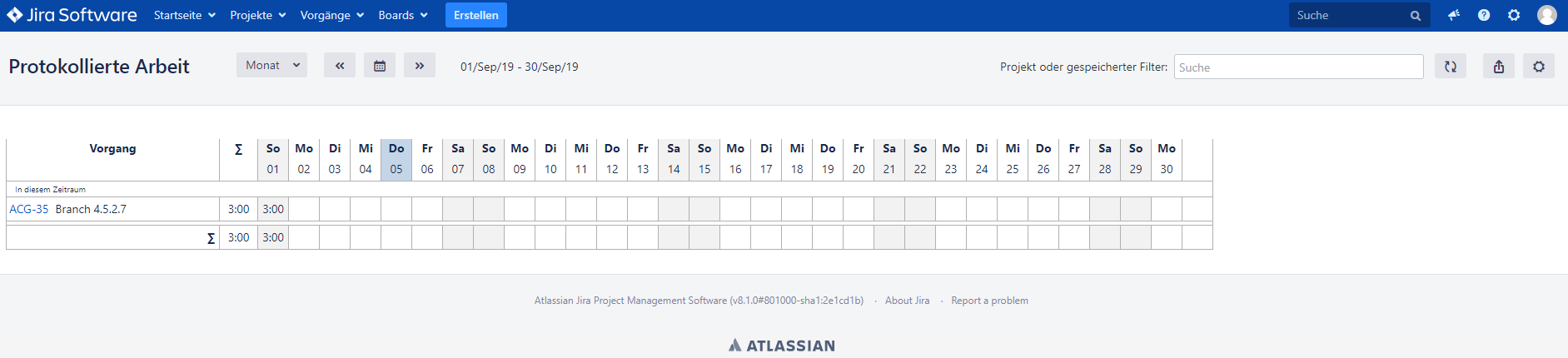Click the Erstellen button

(476, 15)
